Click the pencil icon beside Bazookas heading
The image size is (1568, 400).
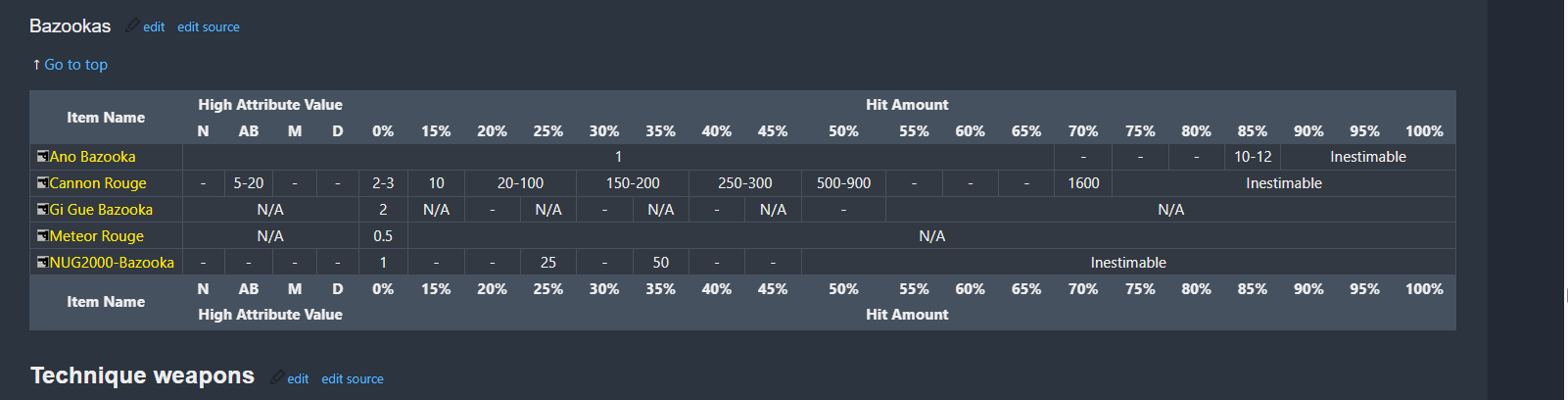[x=132, y=25]
